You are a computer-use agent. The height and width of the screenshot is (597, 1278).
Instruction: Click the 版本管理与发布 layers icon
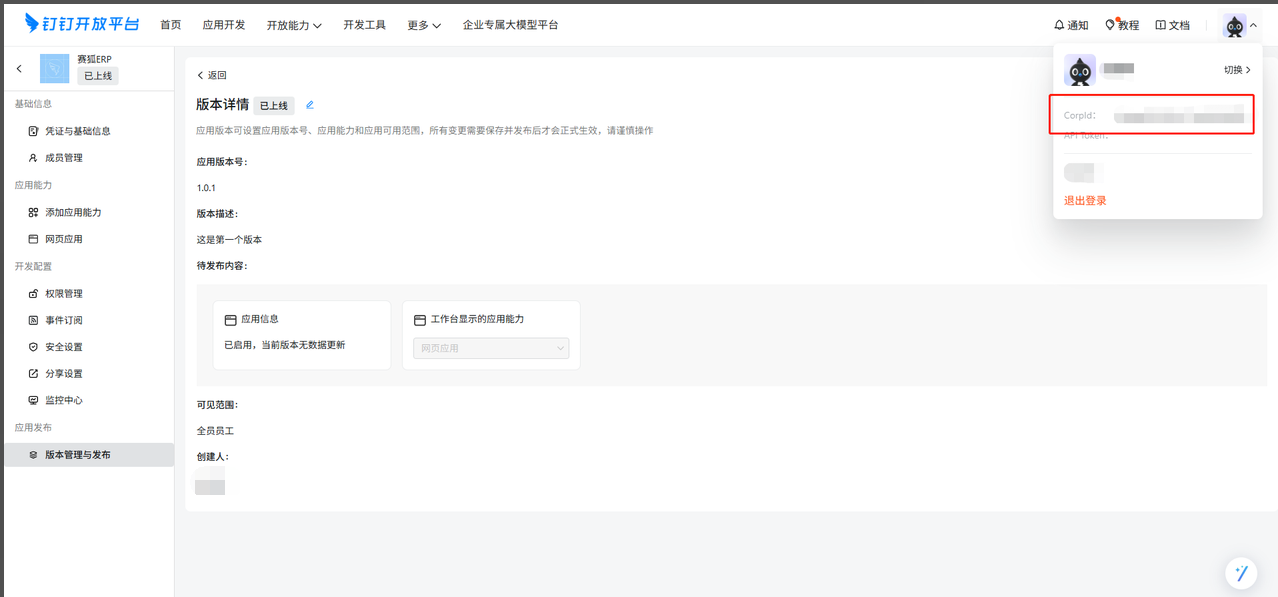(34, 454)
